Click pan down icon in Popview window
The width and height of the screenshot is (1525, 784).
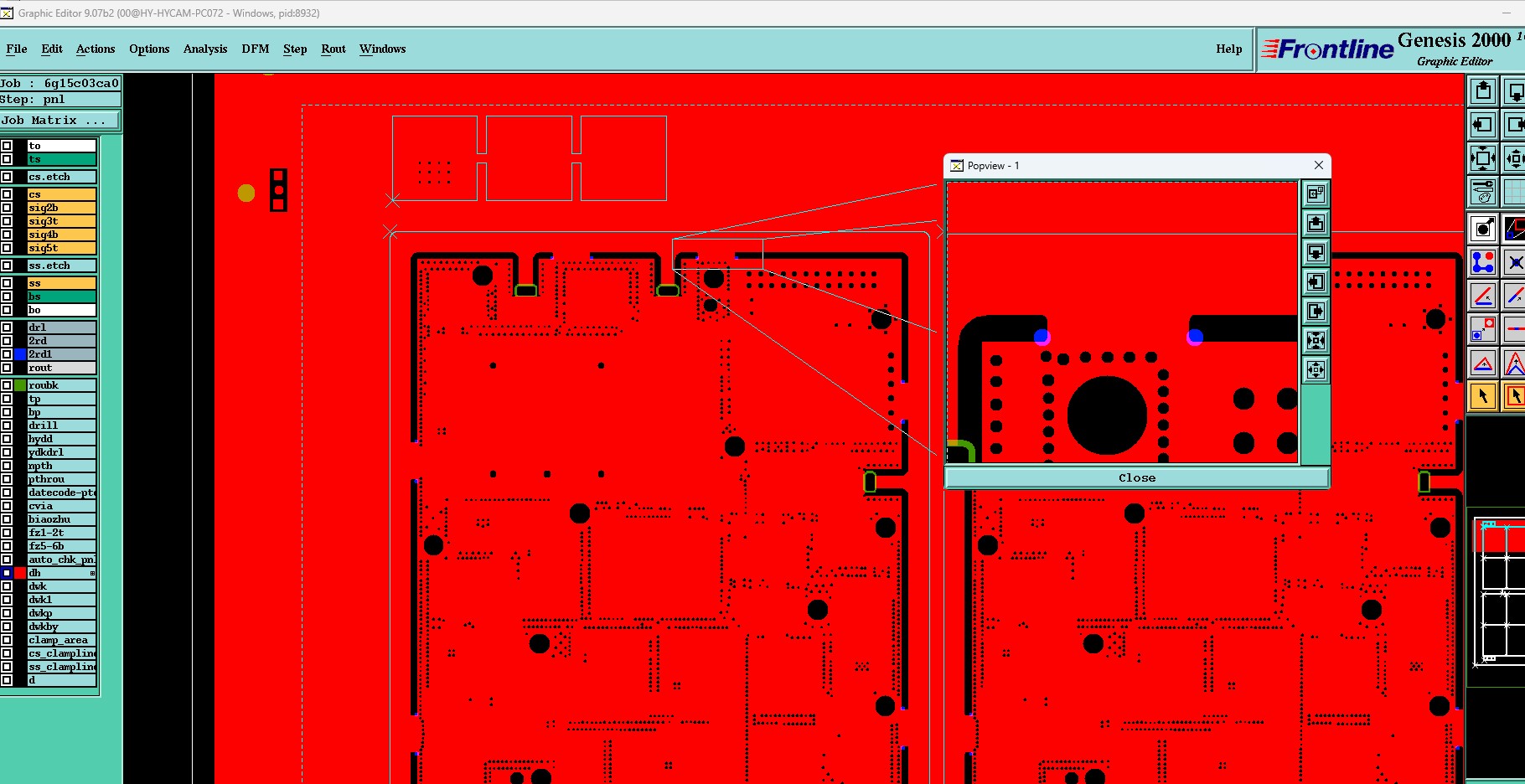click(x=1316, y=253)
